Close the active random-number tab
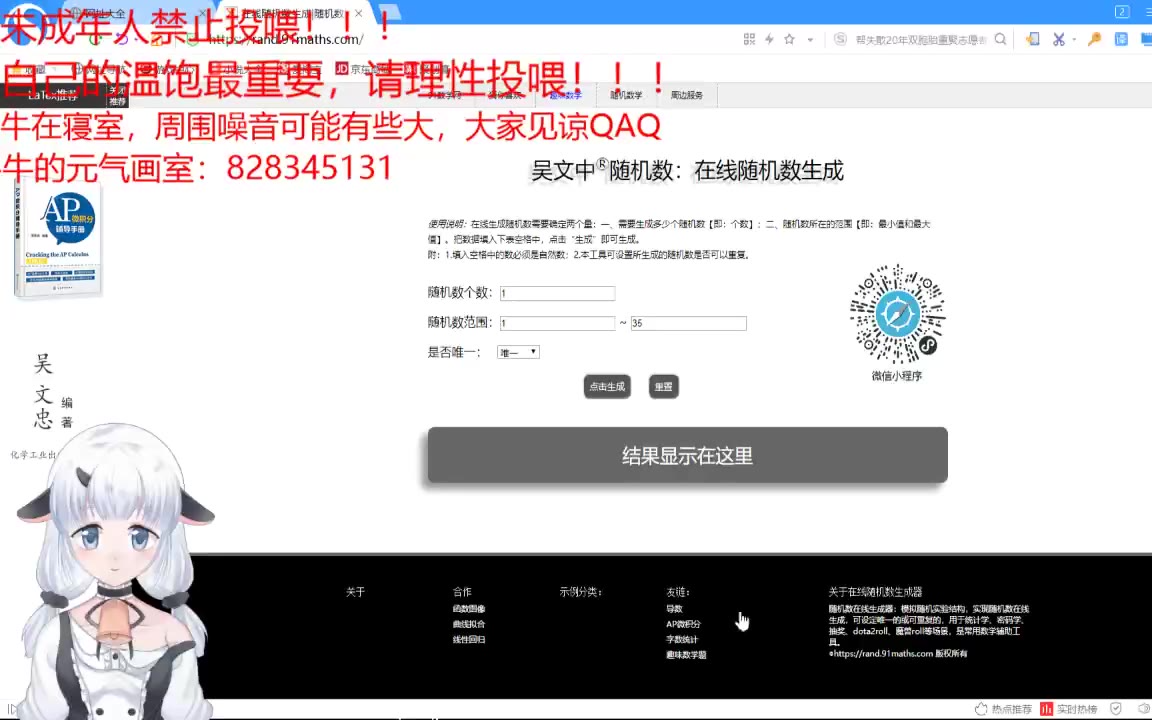This screenshot has height=720, width=1152. pos(359,13)
